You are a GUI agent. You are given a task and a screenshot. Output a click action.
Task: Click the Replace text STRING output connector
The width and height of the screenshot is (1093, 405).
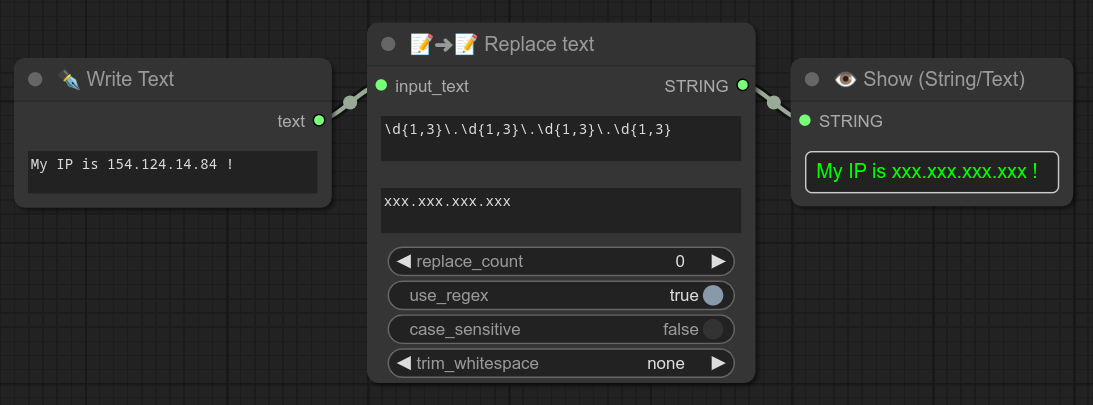[x=742, y=85]
